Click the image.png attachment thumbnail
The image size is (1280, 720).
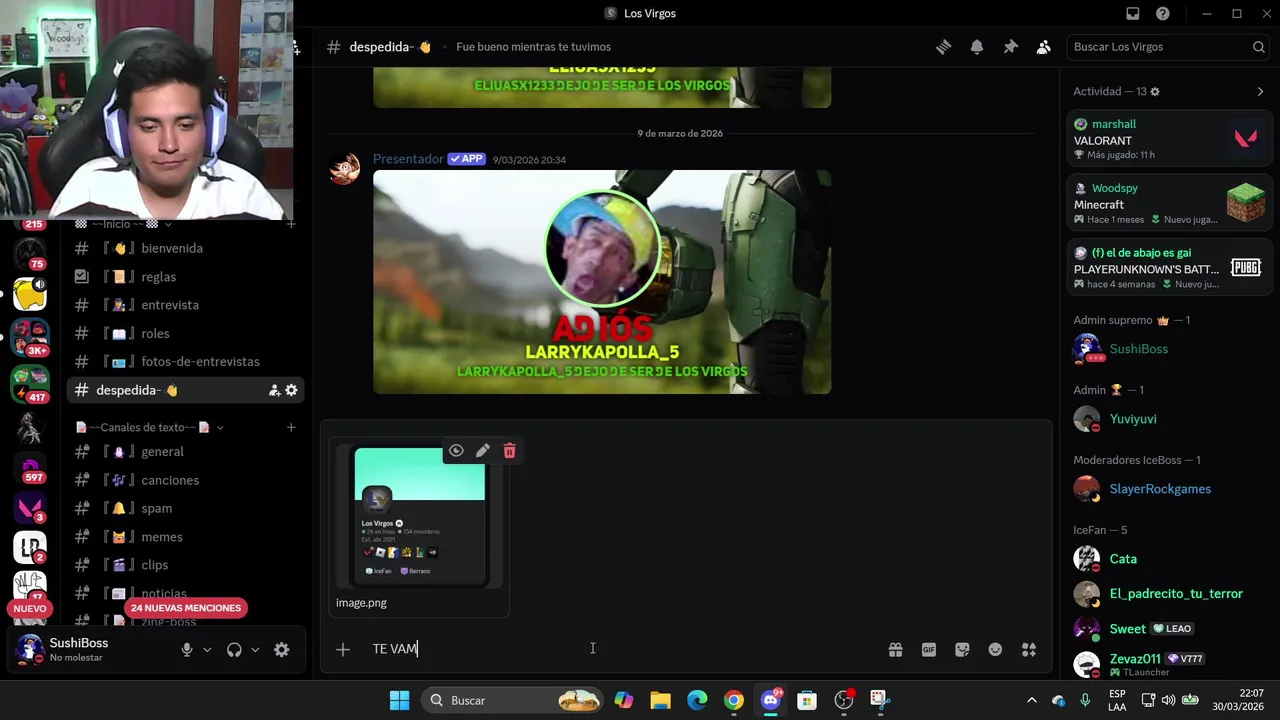(x=420, y=517)
